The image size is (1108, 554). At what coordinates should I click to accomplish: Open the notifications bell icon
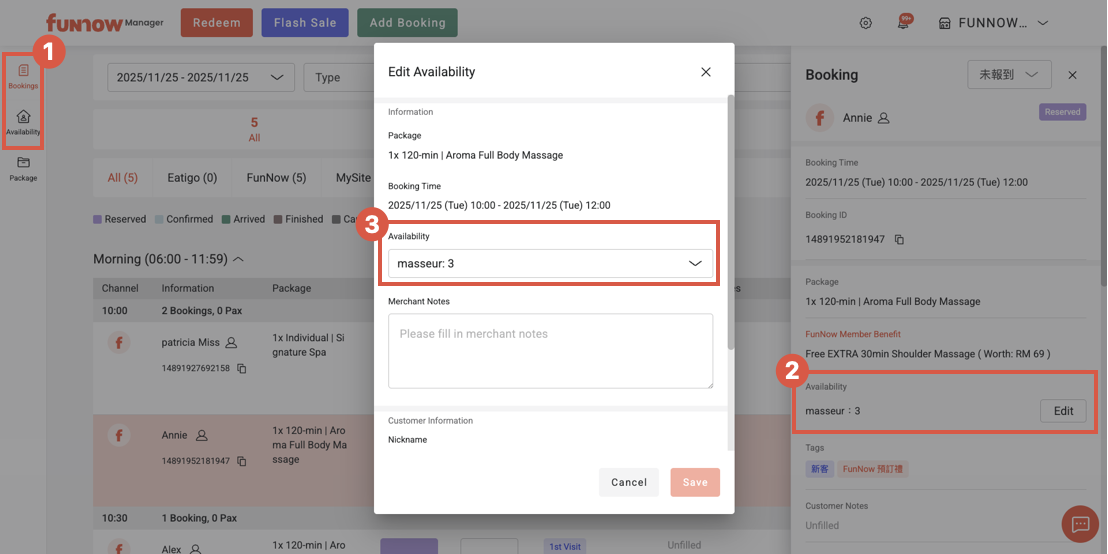(903, 23)
